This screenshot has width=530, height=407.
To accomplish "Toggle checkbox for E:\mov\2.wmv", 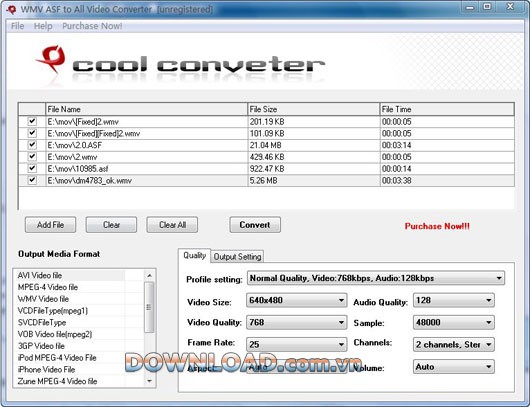I will [x=32, y=157].
